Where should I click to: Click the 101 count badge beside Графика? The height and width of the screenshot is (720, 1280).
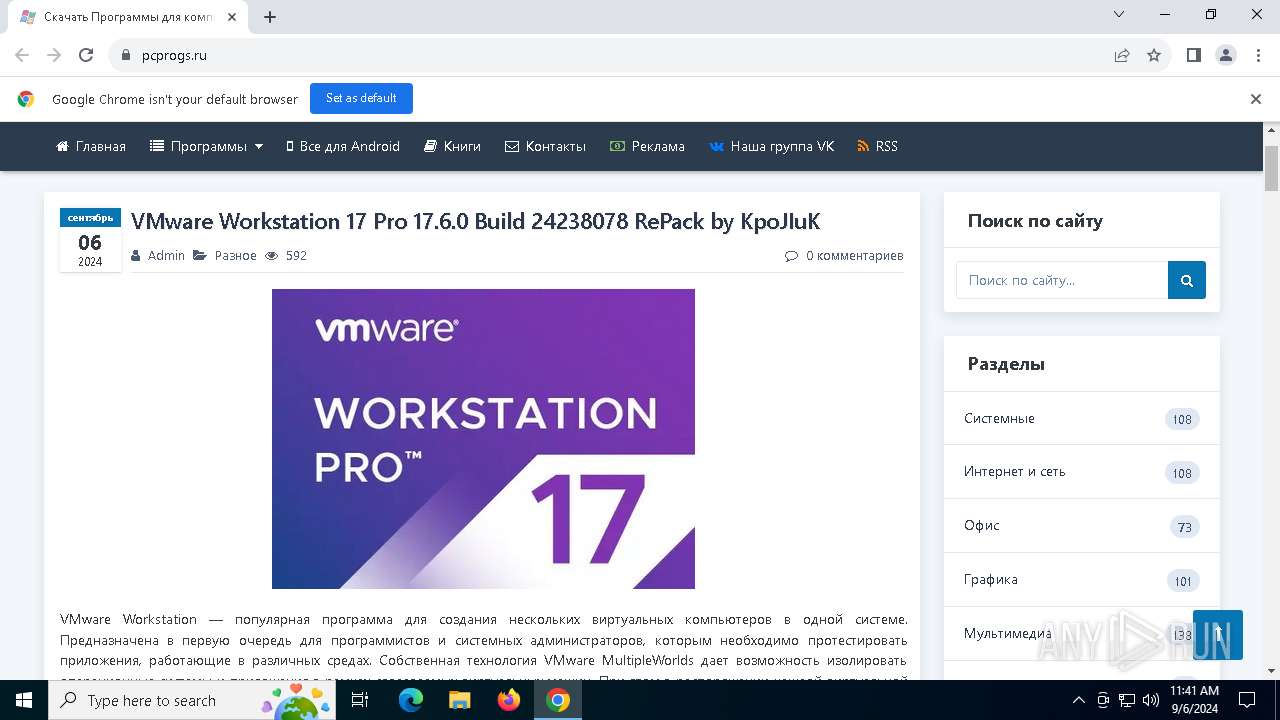coord(1183,581)
